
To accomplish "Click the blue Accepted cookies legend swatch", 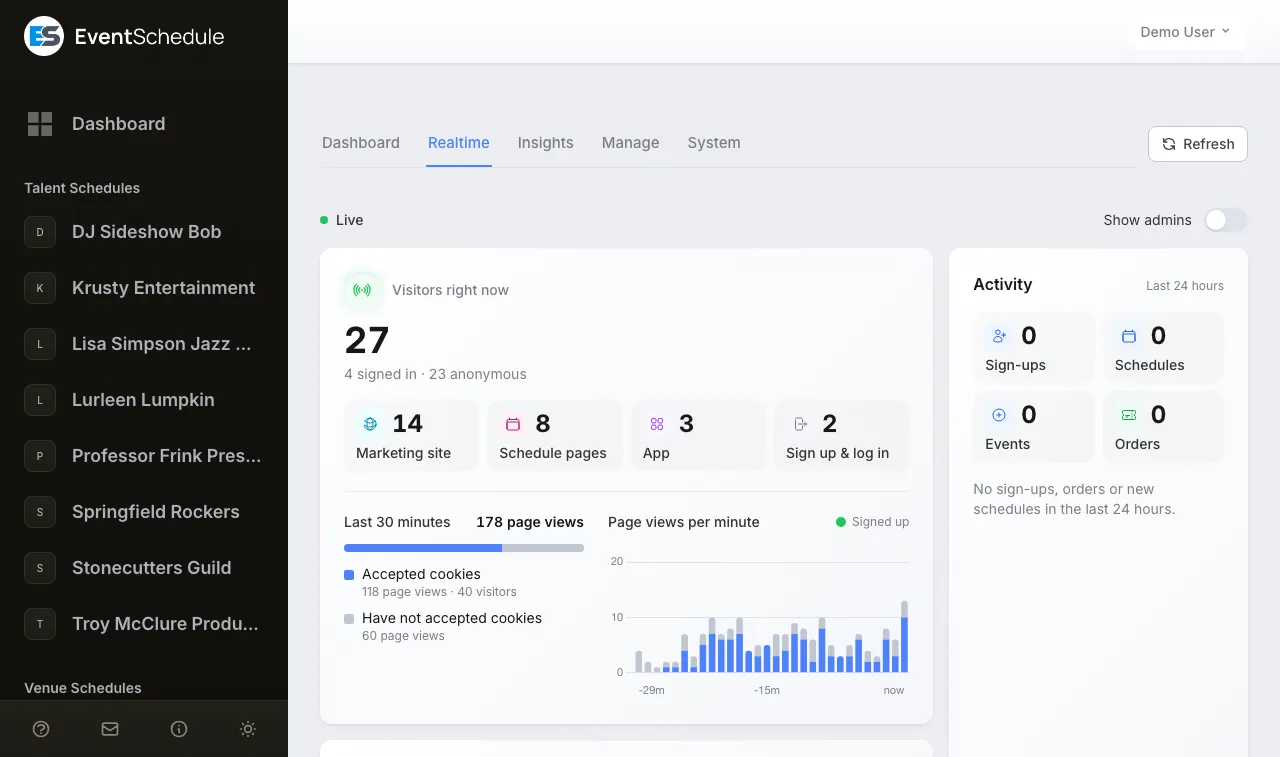I will pos(349,575).
